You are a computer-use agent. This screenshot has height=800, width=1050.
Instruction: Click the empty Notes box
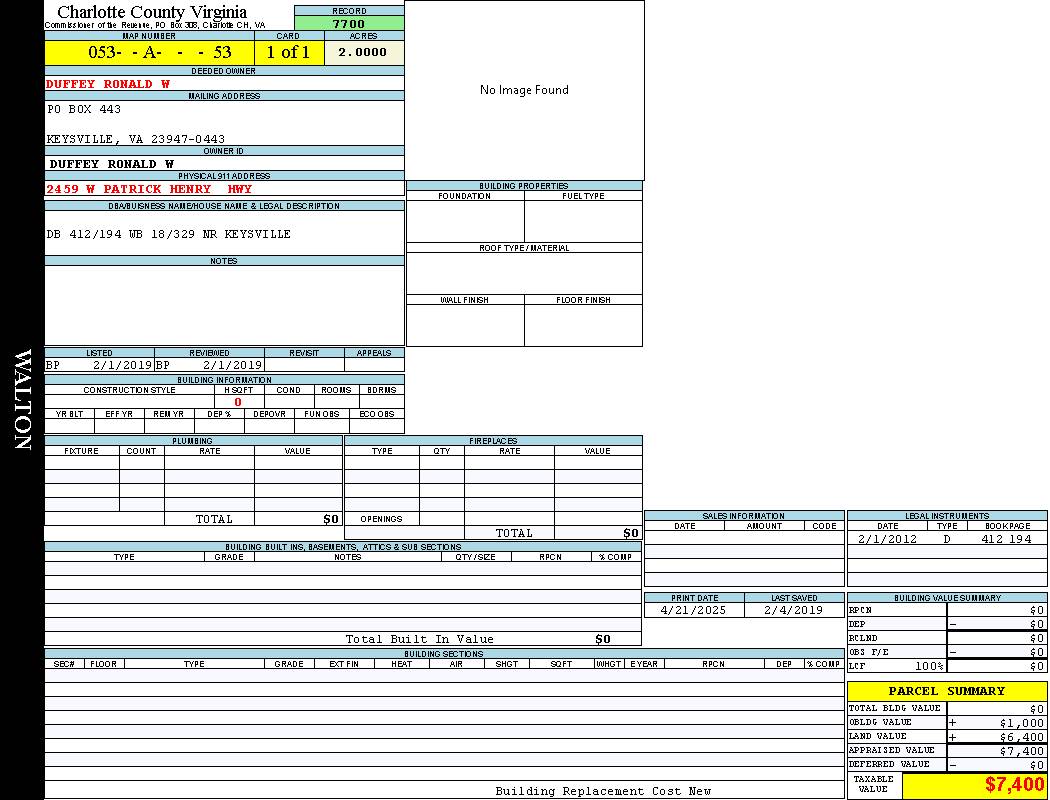(224, 305)
